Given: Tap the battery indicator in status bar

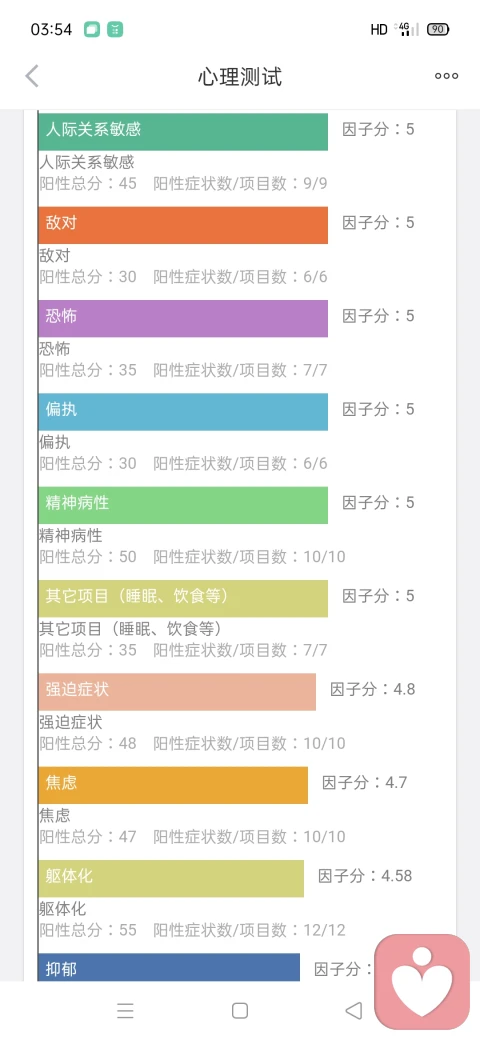Looking at the screenshot, I should [x=438, y=29].
